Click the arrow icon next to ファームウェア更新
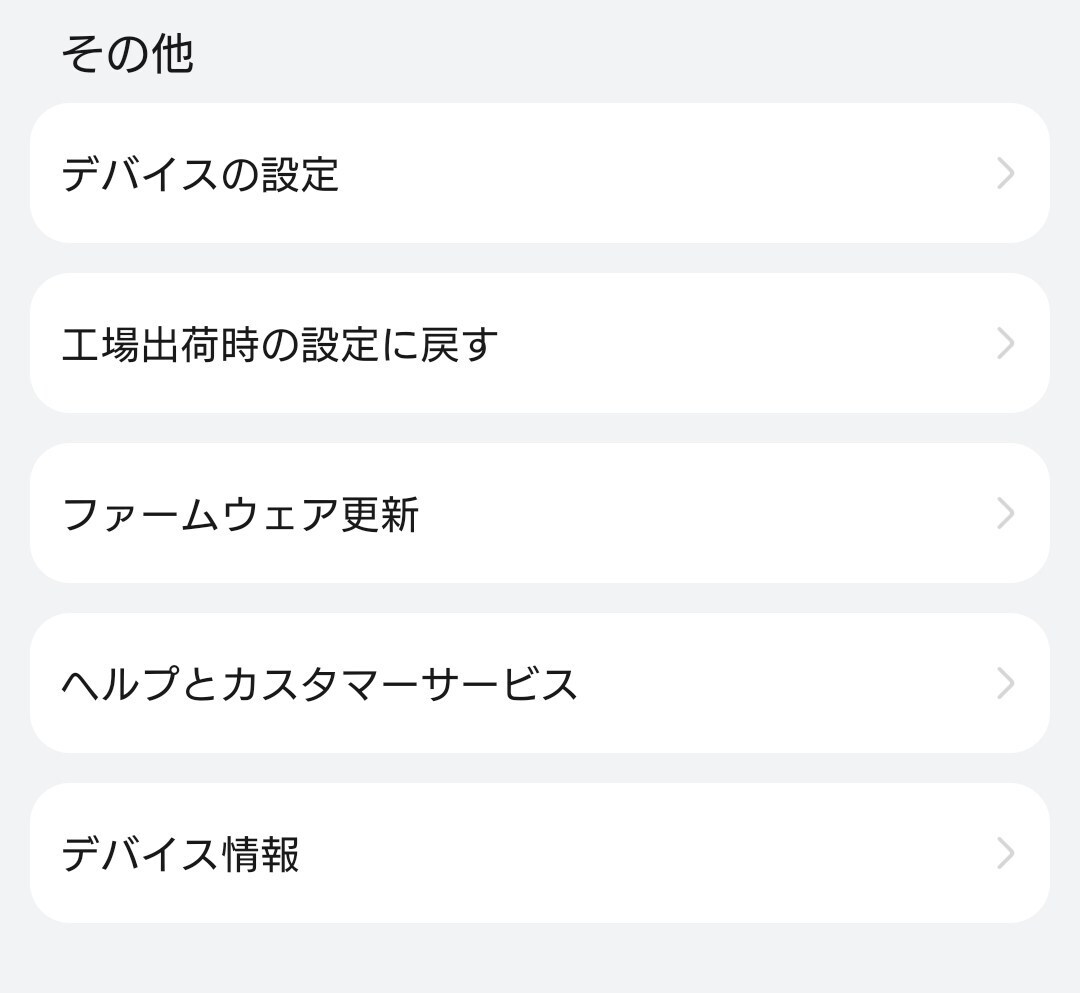This screenshot has height=993, width=1080. coord(1006,513)
